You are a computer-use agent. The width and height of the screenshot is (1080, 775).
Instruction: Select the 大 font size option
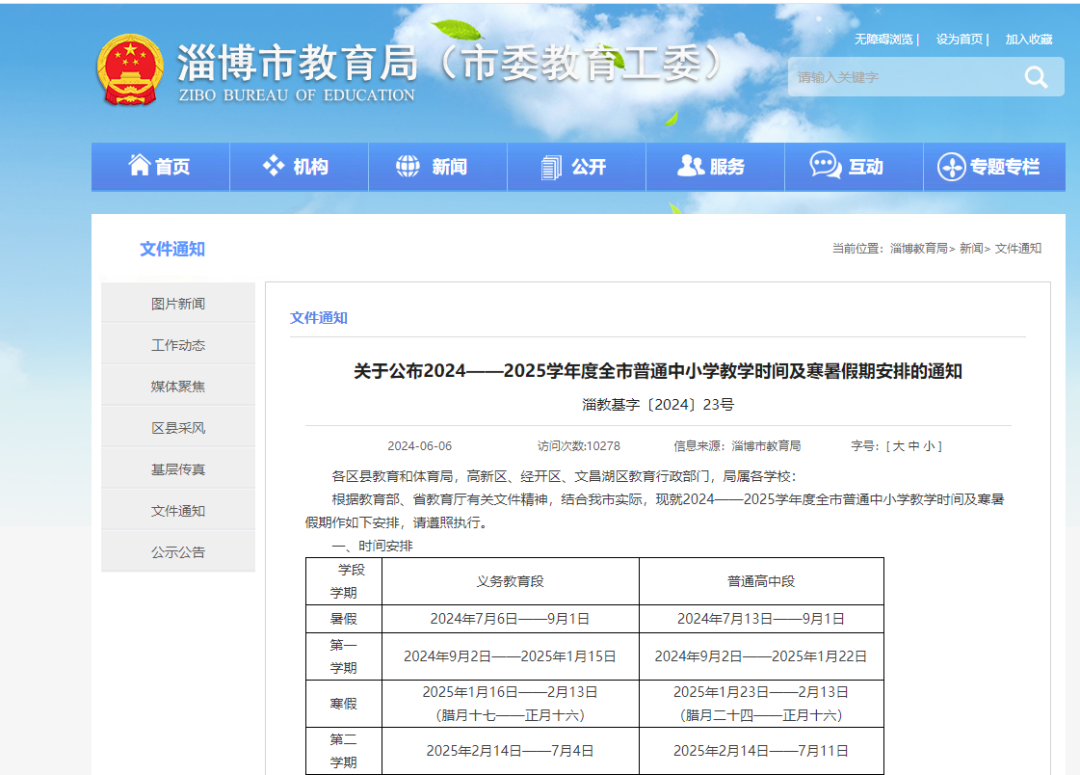899,445
